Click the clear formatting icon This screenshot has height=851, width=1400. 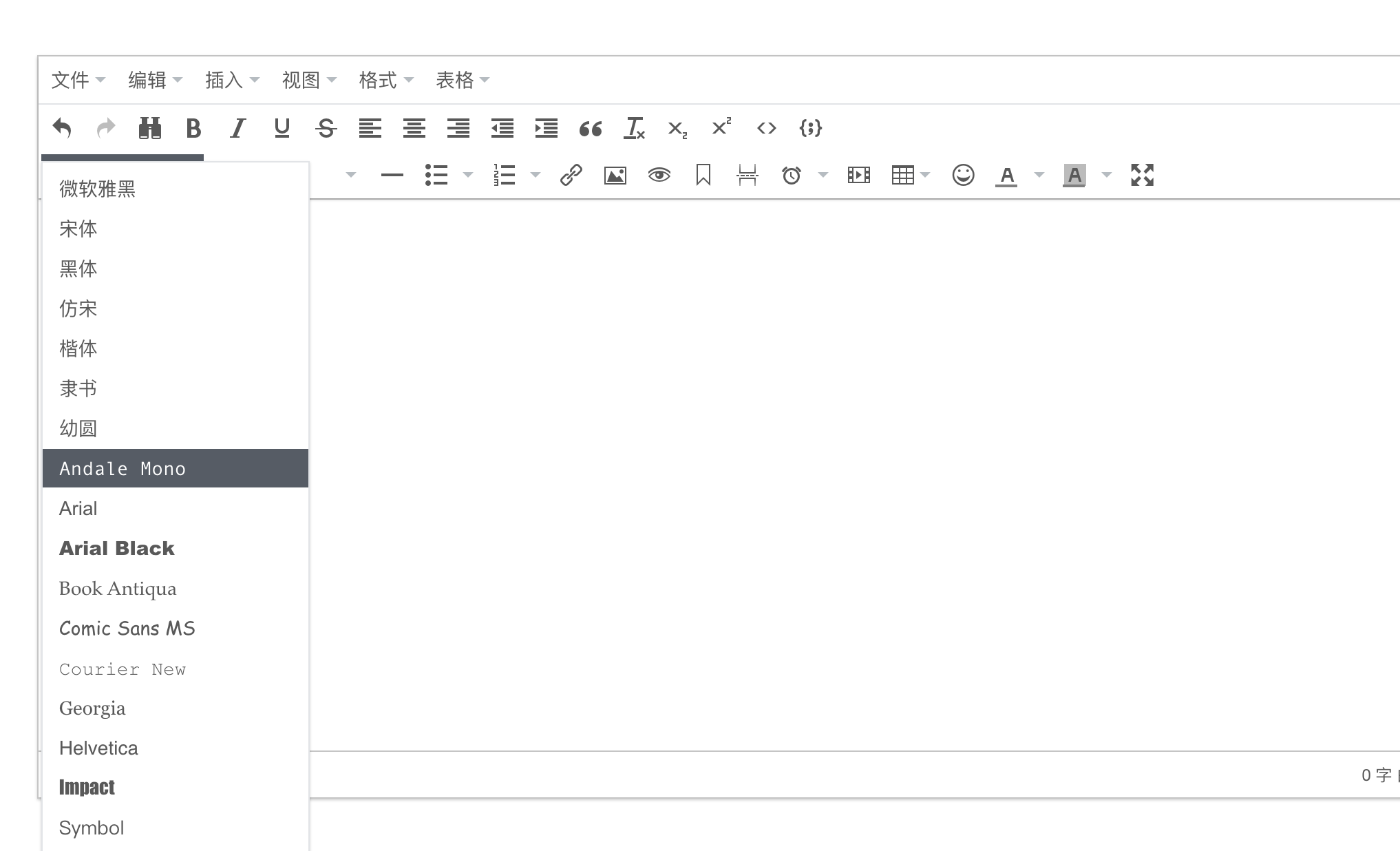pyautogui.click(x=634, y=128)
